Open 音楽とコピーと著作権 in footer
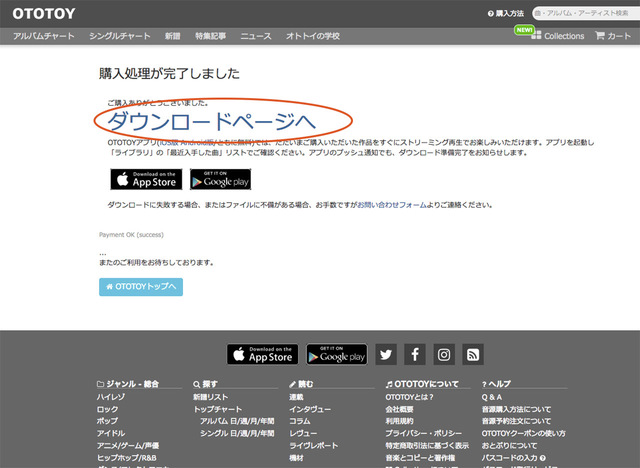The height and width of the screenshot is (468, 640). pyautogui.click(x=420, y=458)
